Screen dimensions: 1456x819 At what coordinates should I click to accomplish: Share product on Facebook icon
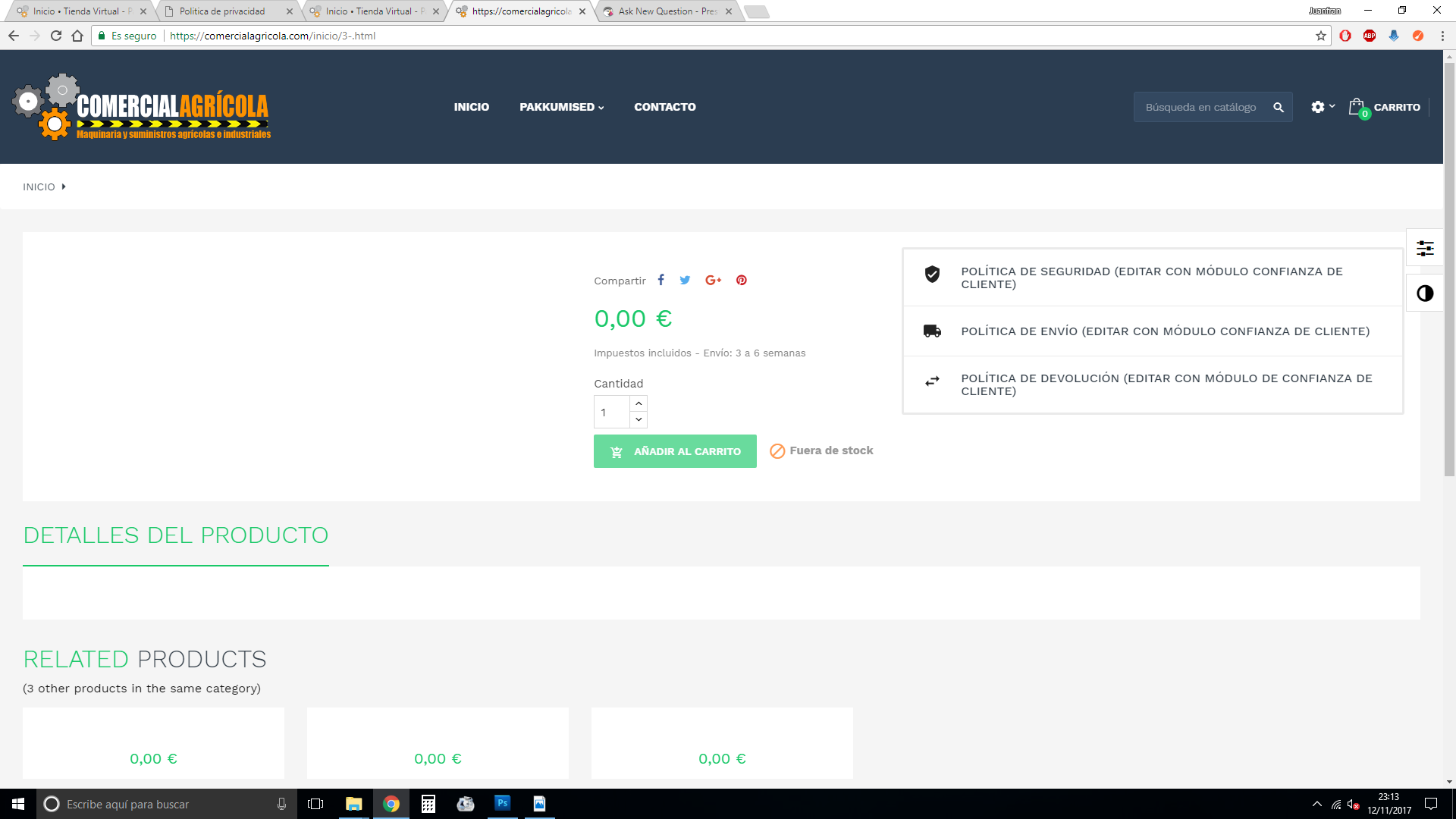(661, 280)
